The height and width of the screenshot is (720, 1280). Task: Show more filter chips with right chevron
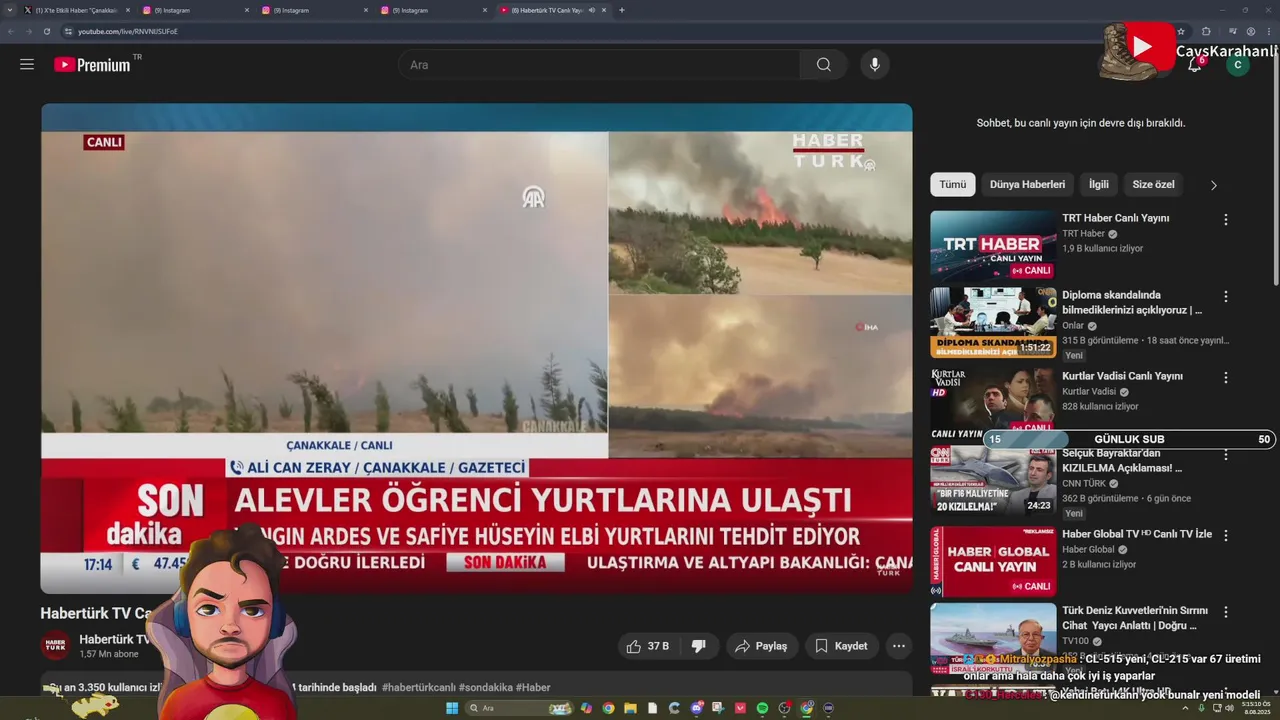coord(1214,185)
